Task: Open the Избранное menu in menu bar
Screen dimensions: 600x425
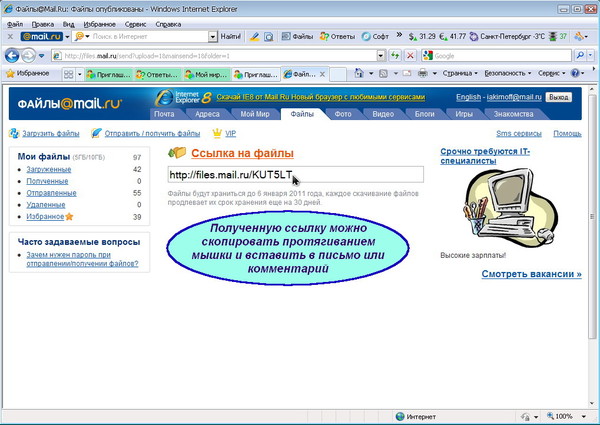Action: click(x=99, y=24)
